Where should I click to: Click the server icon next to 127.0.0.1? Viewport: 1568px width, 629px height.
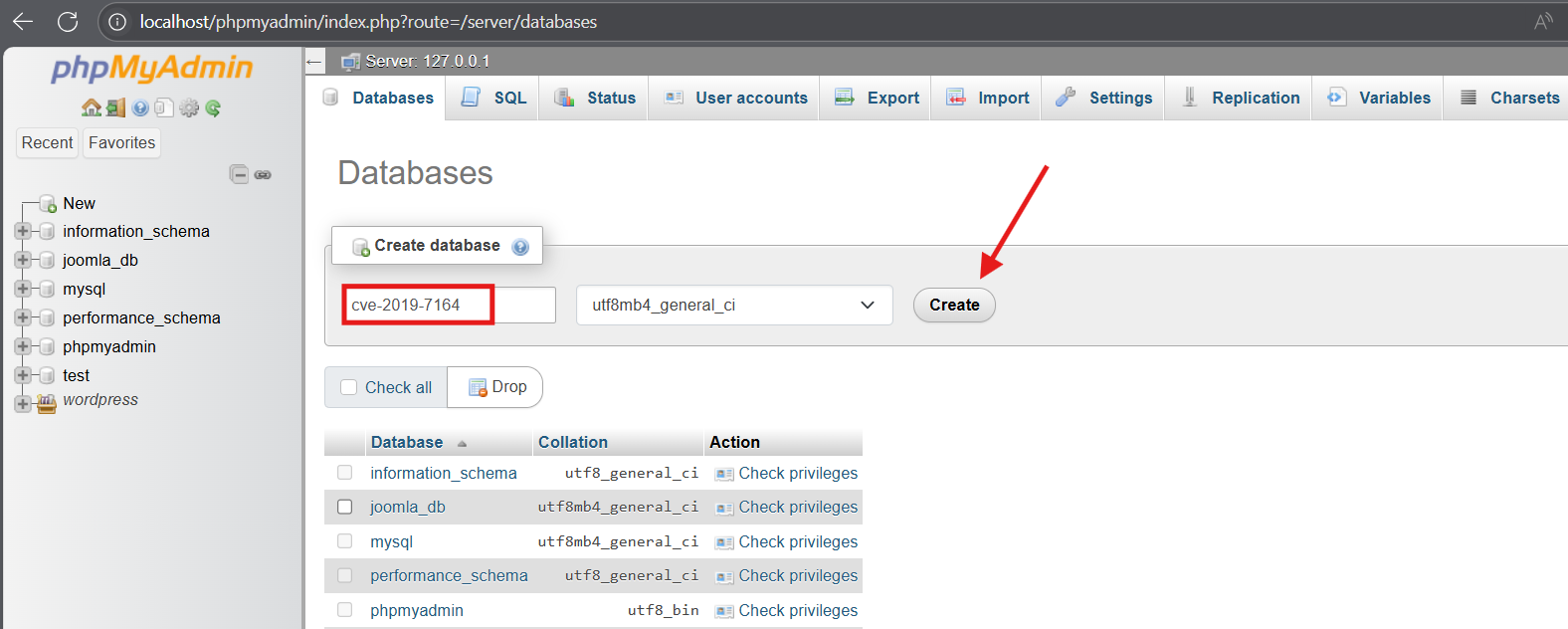350,62
